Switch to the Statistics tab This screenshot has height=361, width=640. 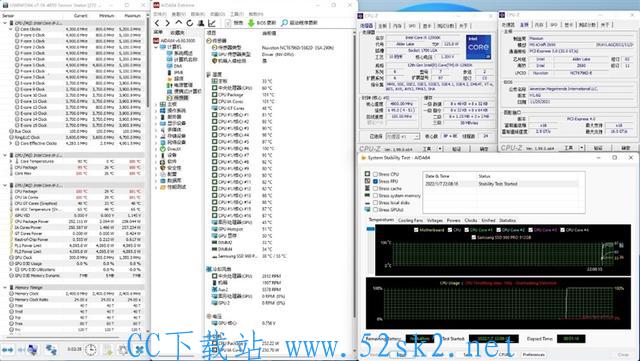[507, 221]
